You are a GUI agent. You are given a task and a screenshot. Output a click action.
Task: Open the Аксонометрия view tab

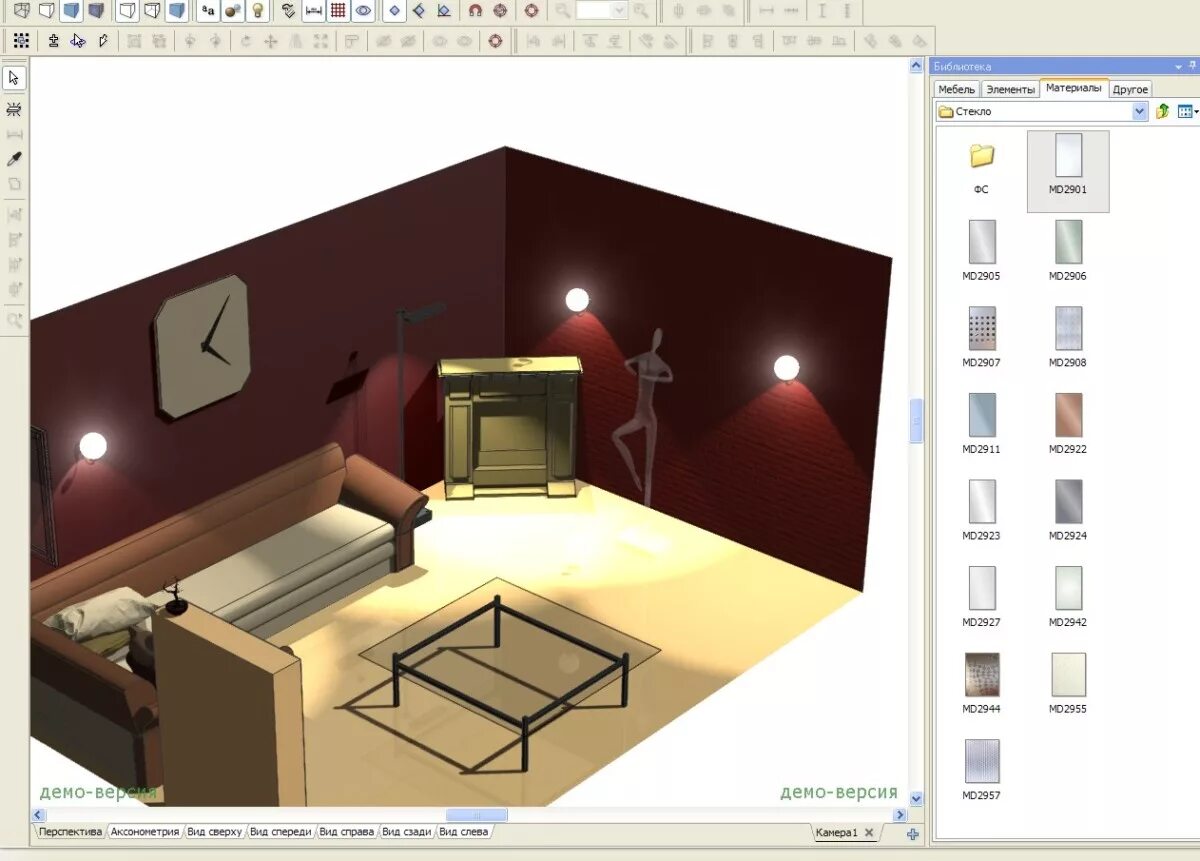144,832
